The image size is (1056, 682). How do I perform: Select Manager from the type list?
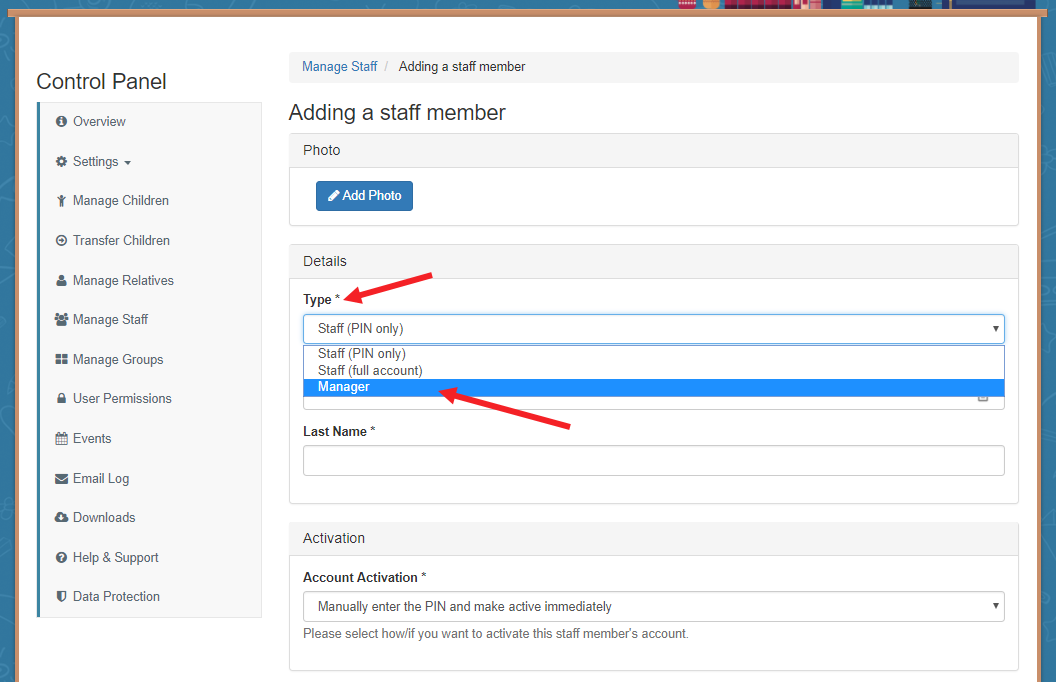click(x=653, y=387)
